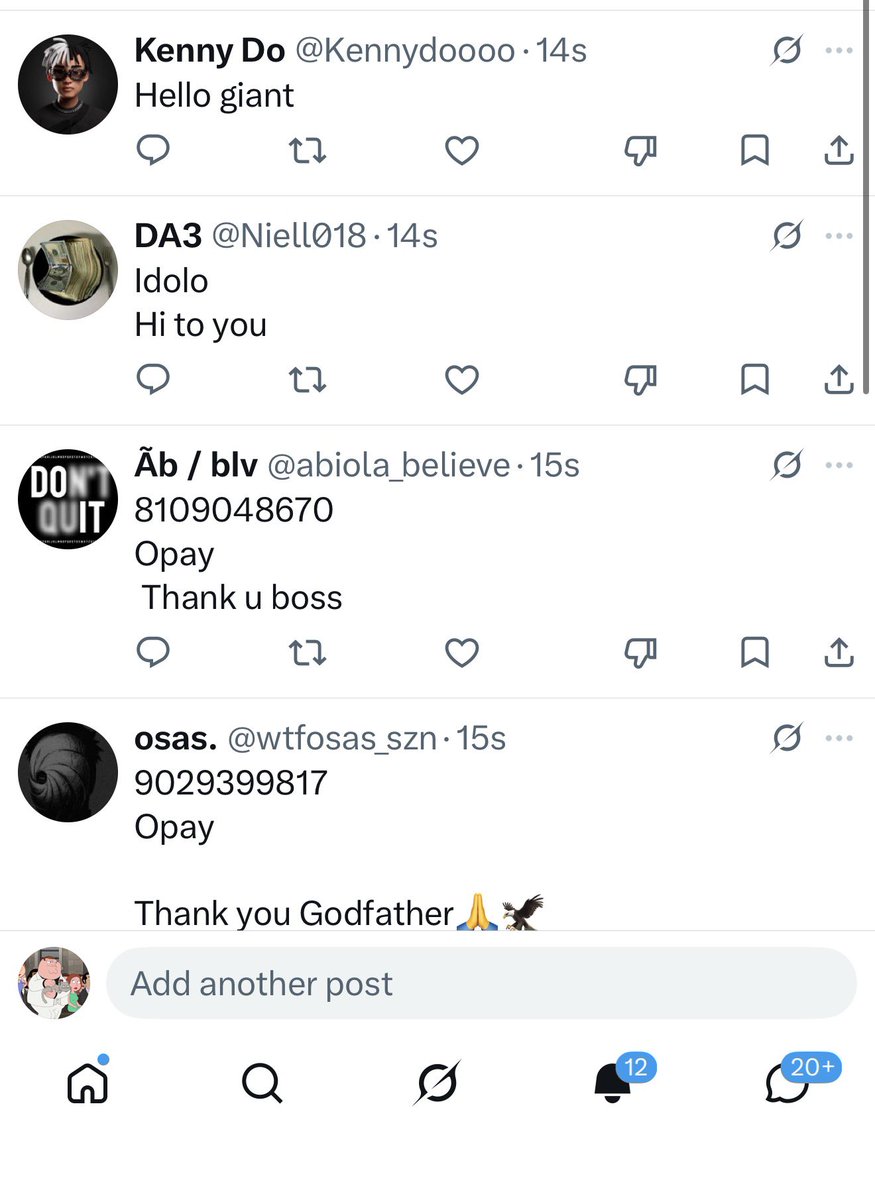Reply to Kenny Do's "Hello giant" post
This screenshot has width=875, height=1200.
[x=152, y=151]
